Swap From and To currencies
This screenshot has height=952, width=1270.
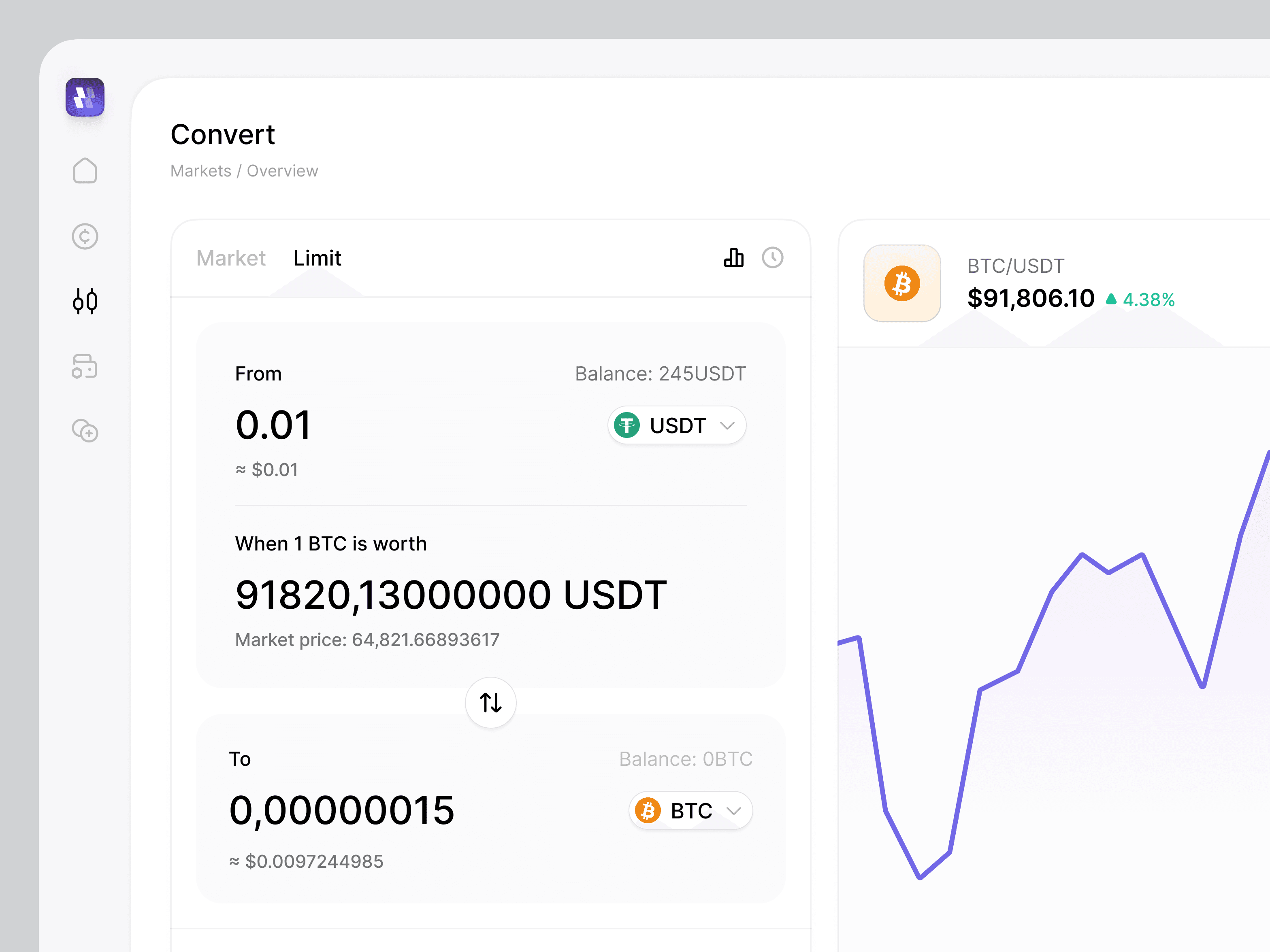490,702
